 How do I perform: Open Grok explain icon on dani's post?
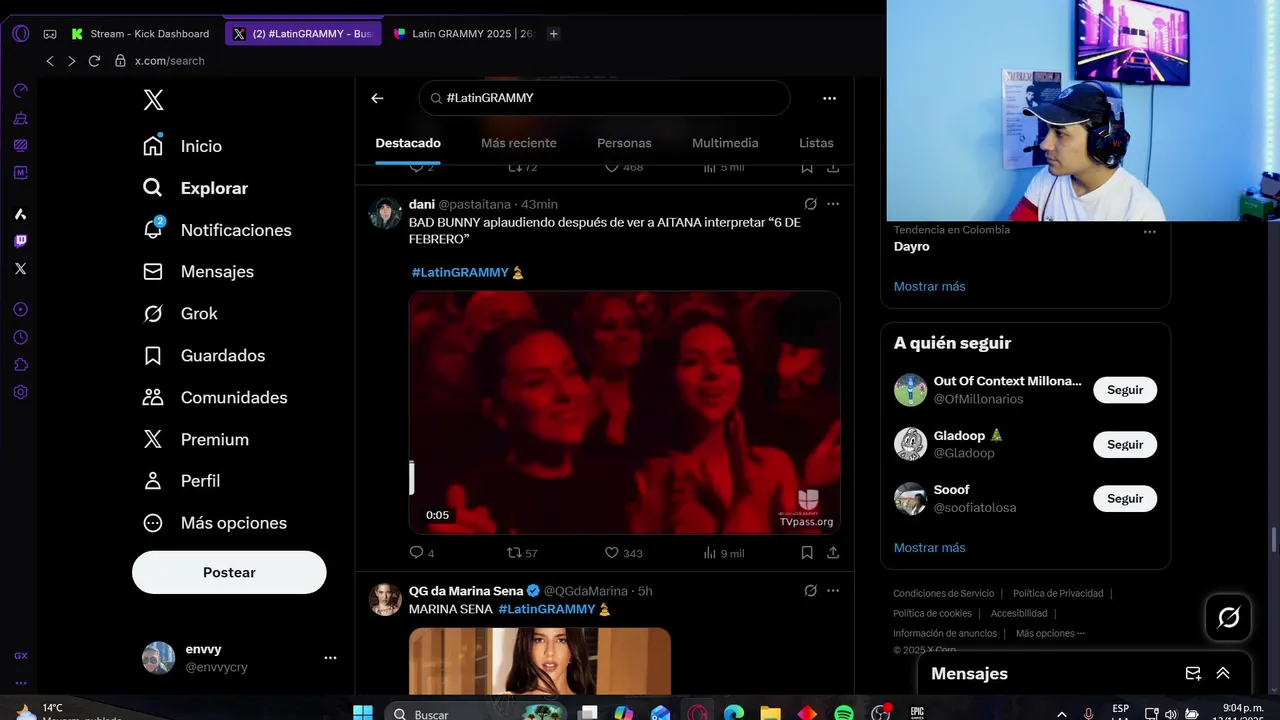[x=811, y=204]
